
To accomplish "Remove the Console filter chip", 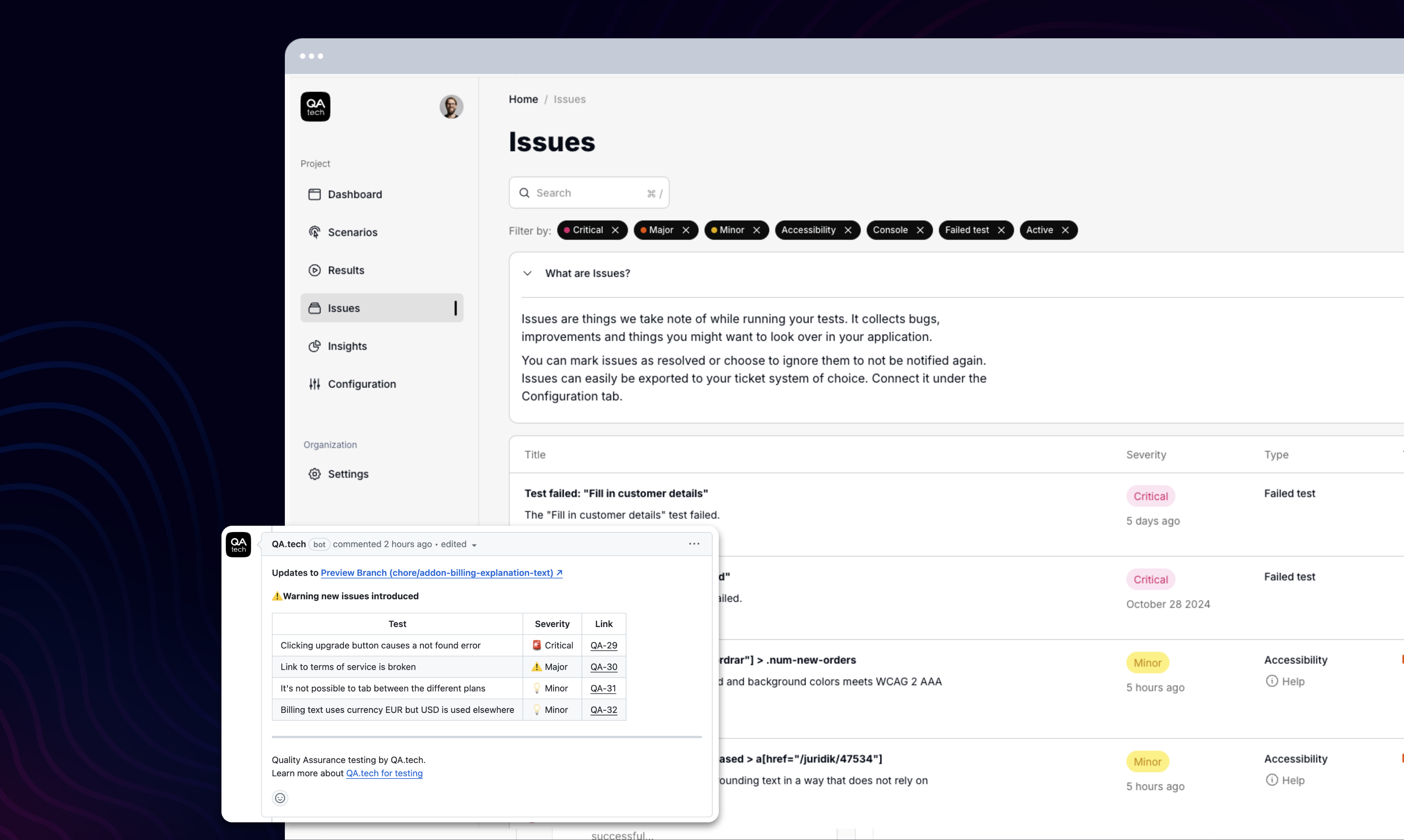I will pos(920,230).
